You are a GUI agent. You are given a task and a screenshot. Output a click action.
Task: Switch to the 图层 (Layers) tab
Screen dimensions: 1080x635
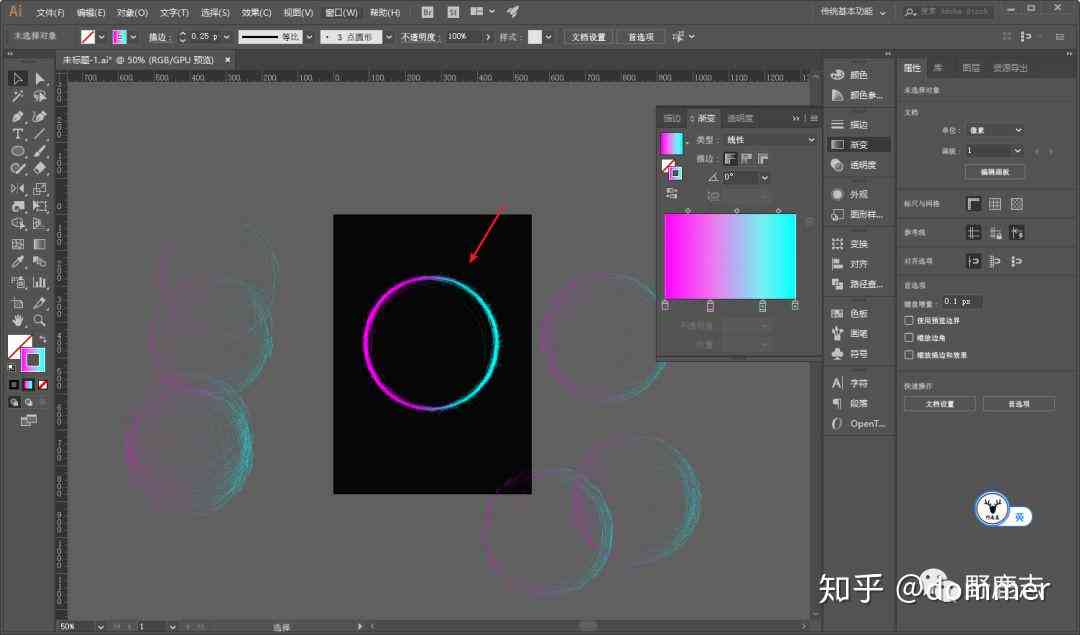tap(971, 67)
